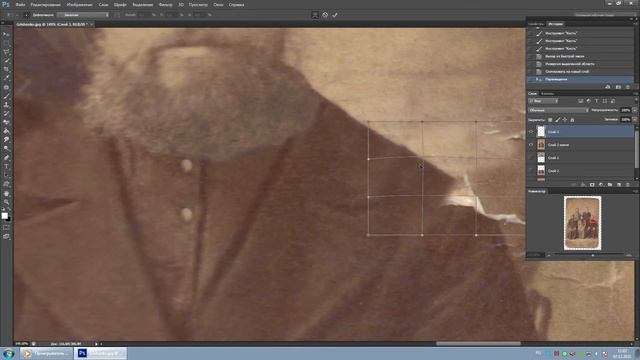Lock layer position
The image size is (640, 360).
565,120
